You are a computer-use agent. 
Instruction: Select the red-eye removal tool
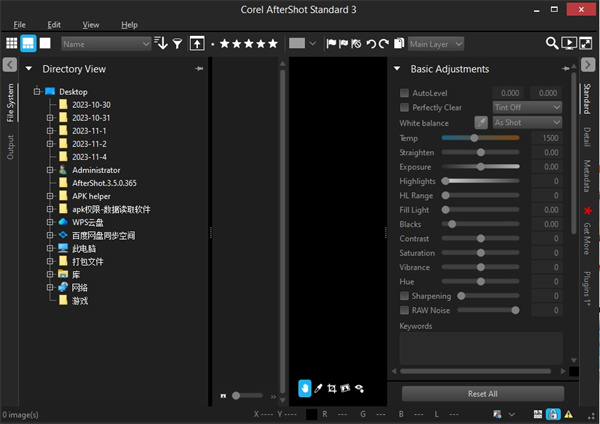[x=359, y=388]
